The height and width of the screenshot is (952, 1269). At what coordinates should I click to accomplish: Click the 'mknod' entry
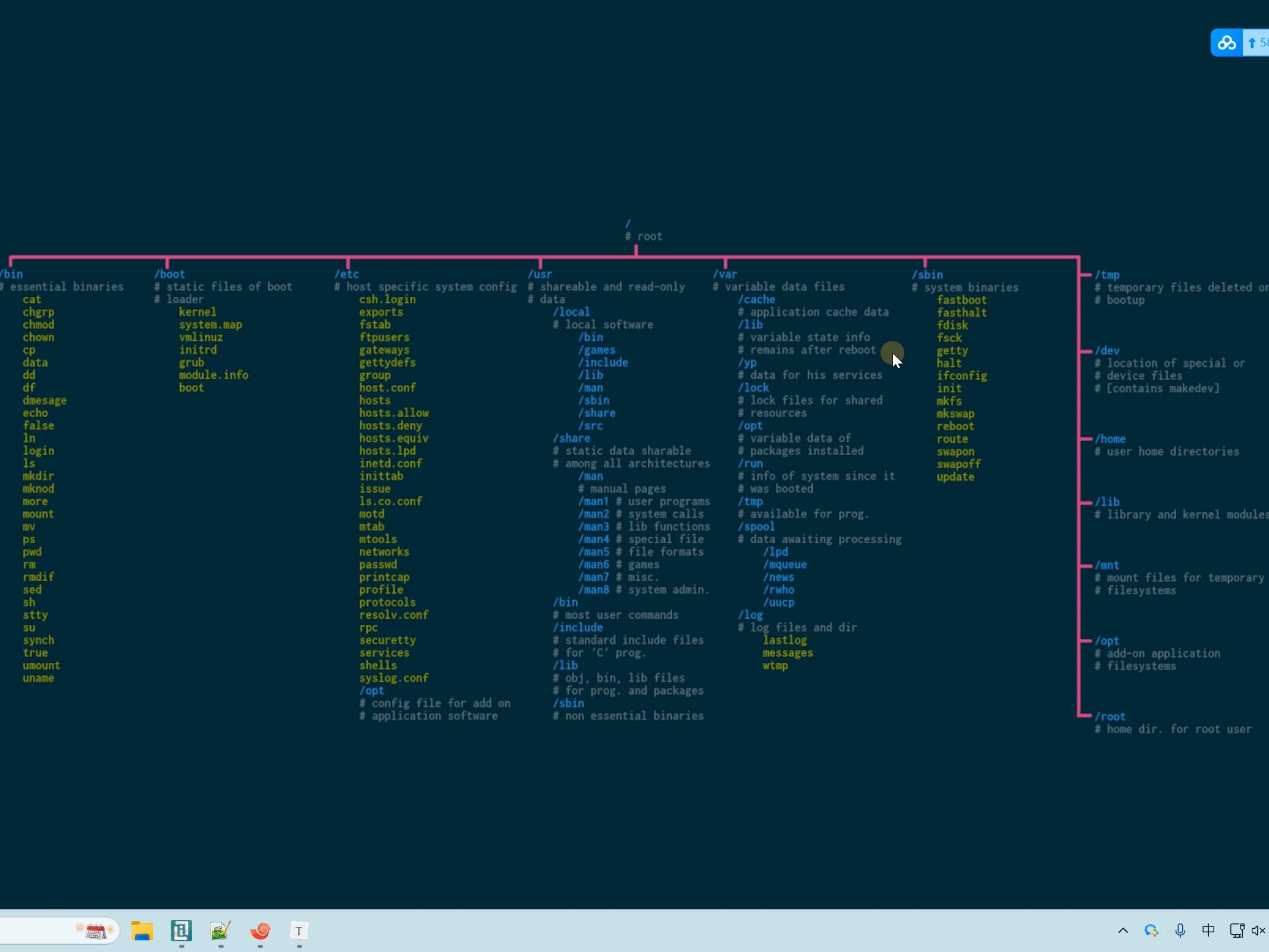(39, 488)
